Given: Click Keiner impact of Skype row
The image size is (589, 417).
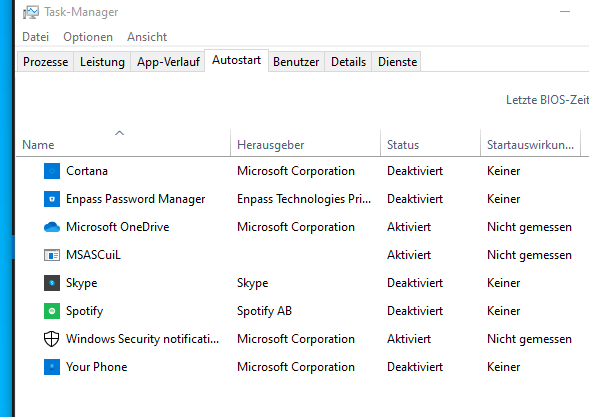Looking at the screenshot, I should pos(504,283).
